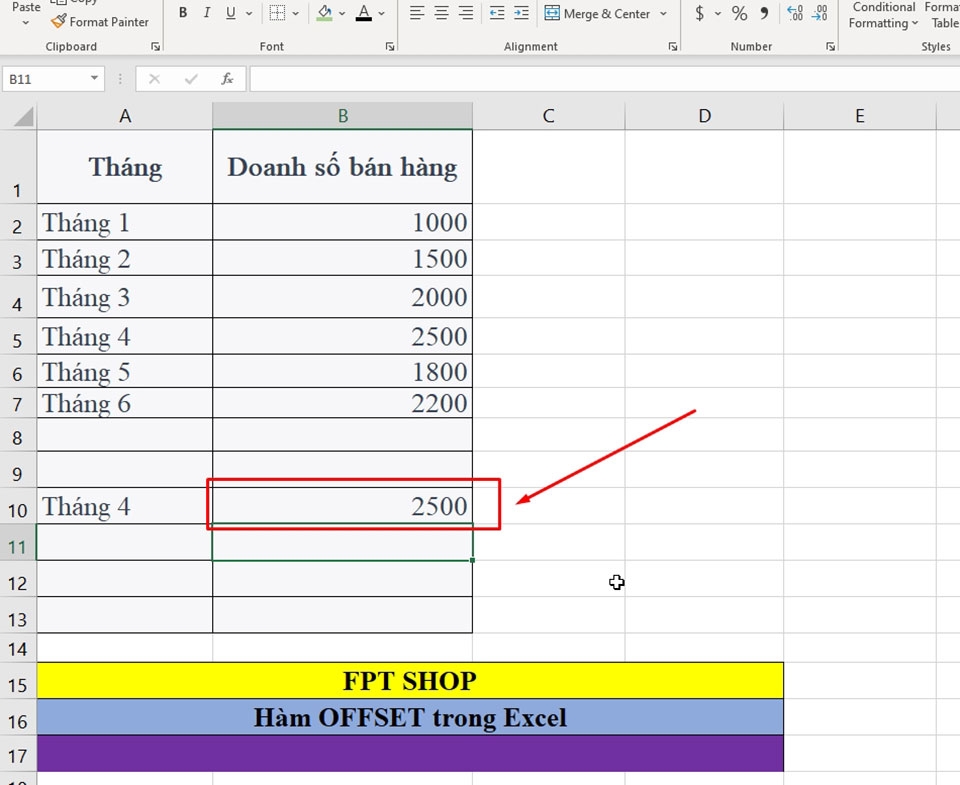Screen dimensions: 960x785
Task: Select cell with value 2200
Action: (x=342, y=403)
